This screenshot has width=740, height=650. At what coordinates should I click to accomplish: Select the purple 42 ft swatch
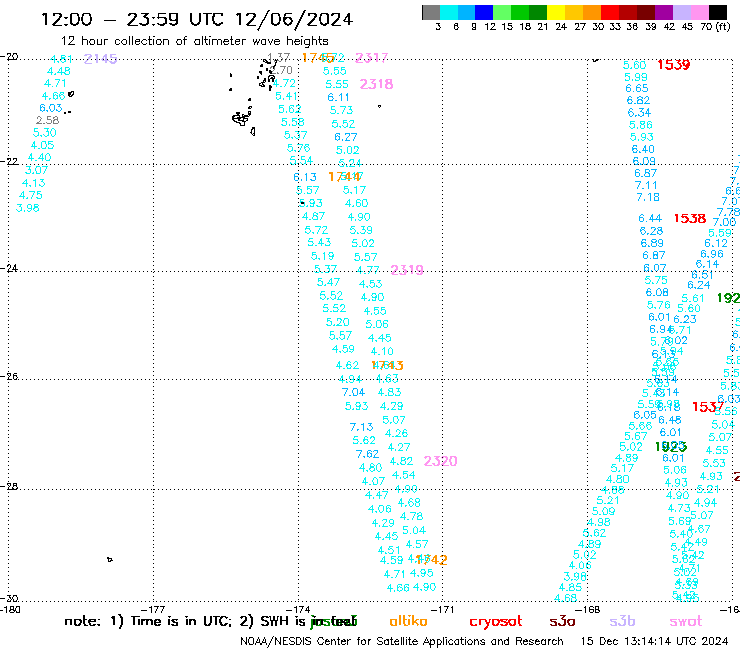coord(664,12)
